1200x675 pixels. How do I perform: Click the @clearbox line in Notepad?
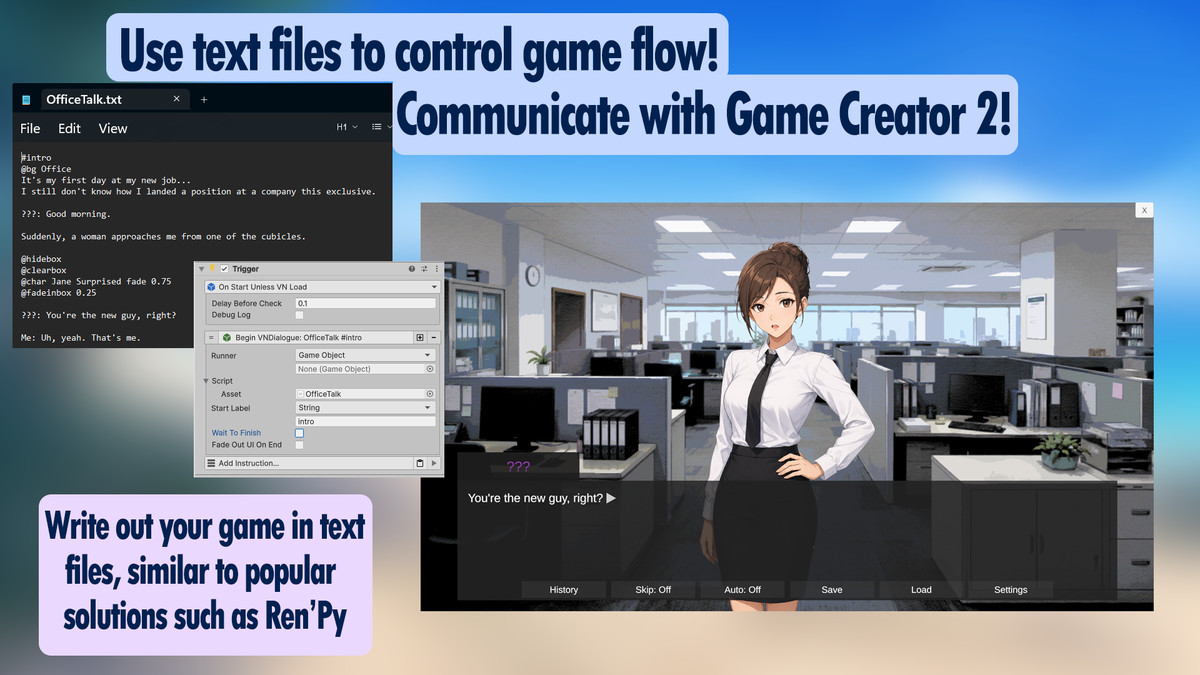click(46, 269)
